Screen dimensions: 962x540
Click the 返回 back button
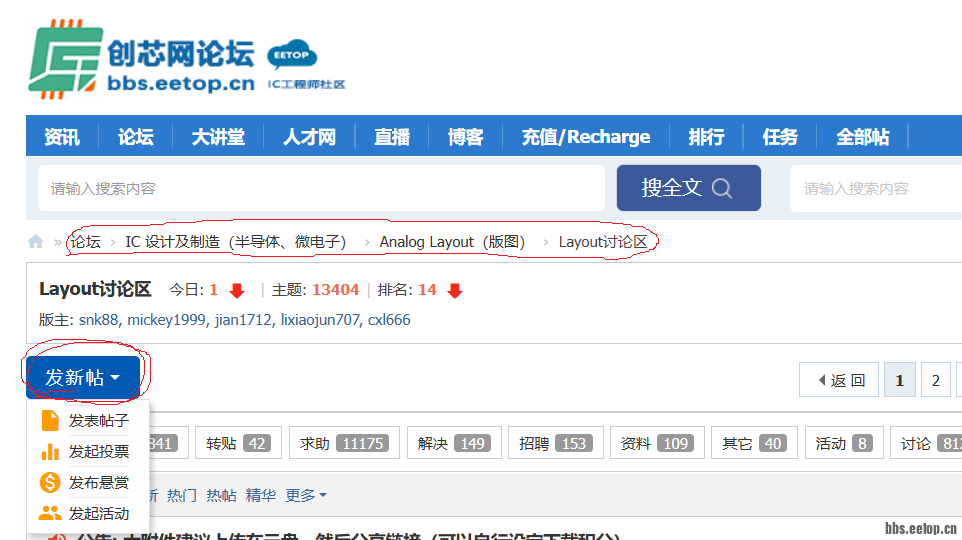click(x=839, y=380)
